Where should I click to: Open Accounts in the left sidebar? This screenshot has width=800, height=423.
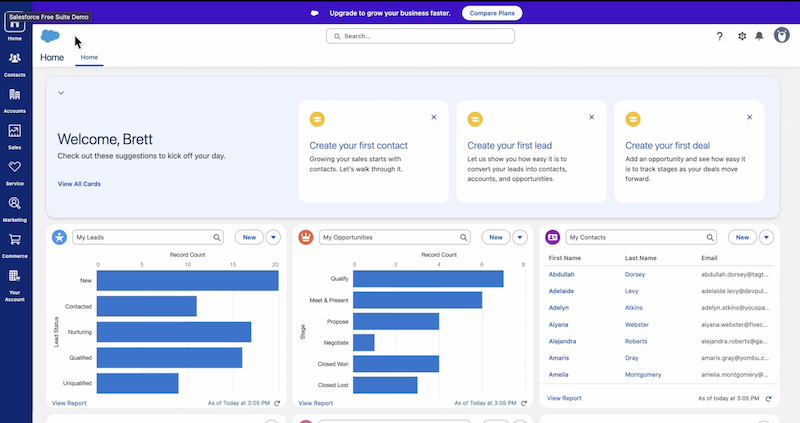click(x=15, y=97)
